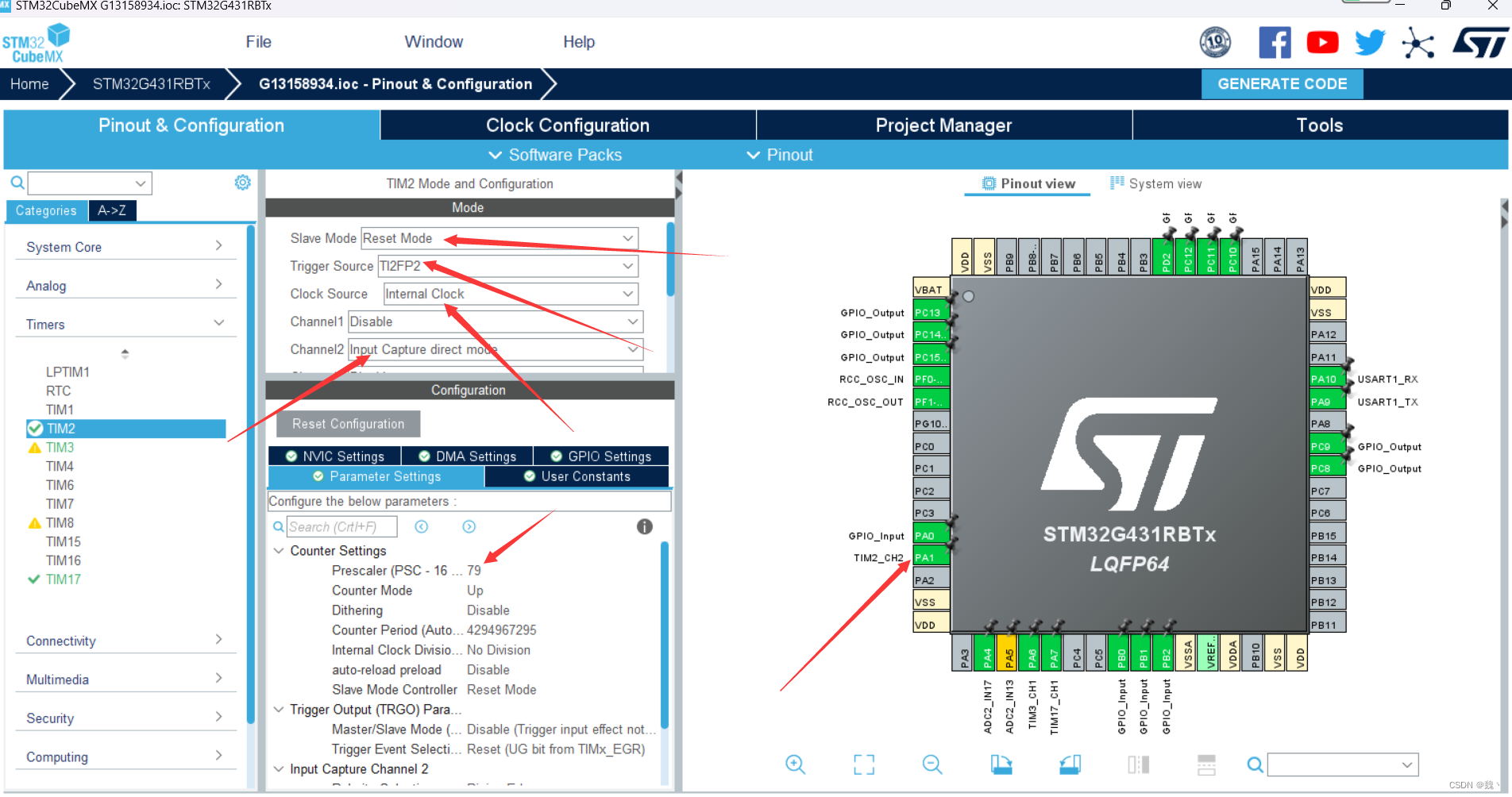Click the zoom out icon under pinout
This screenshot has width=1512, height=797.
[x=932, y=764]
